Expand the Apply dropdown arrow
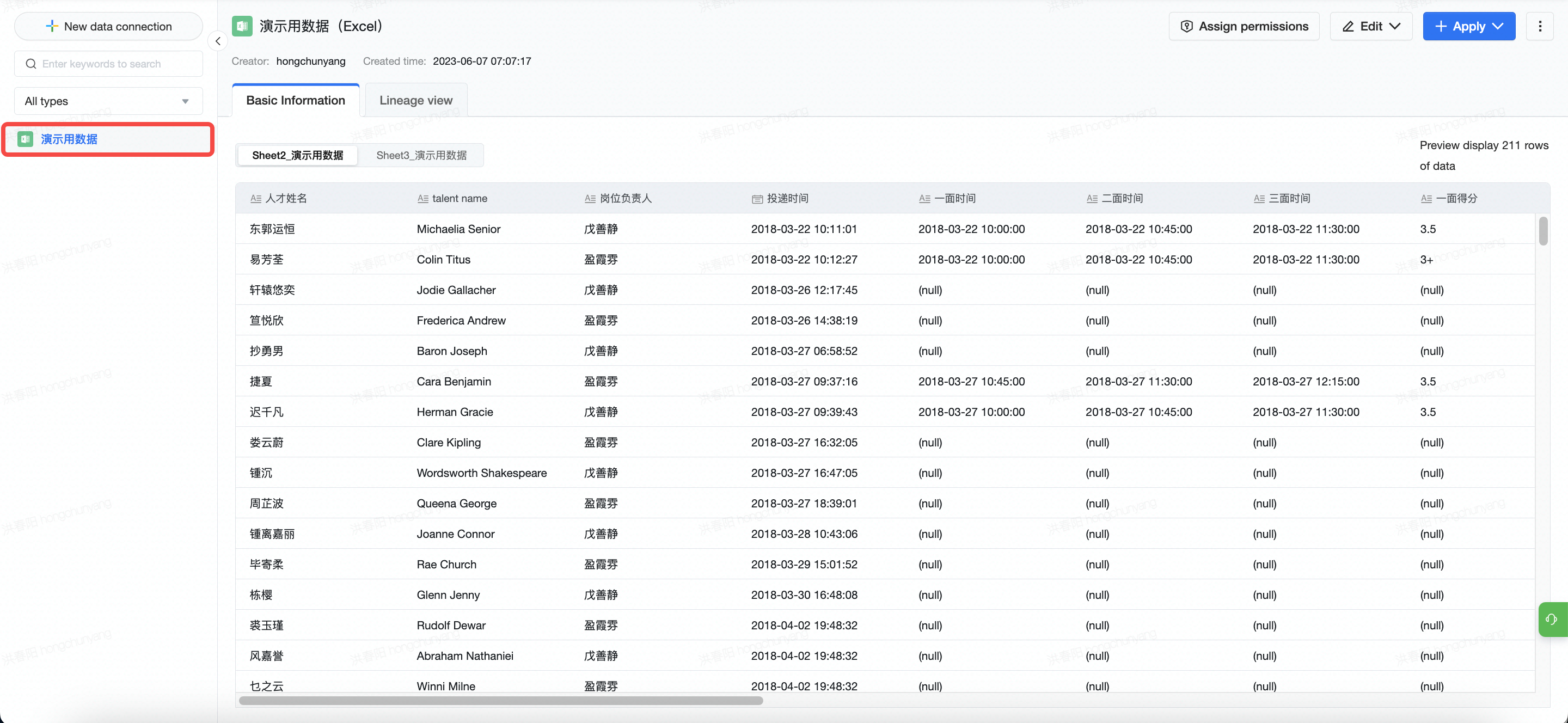 pyautogui.click(x=1498, y=26)
